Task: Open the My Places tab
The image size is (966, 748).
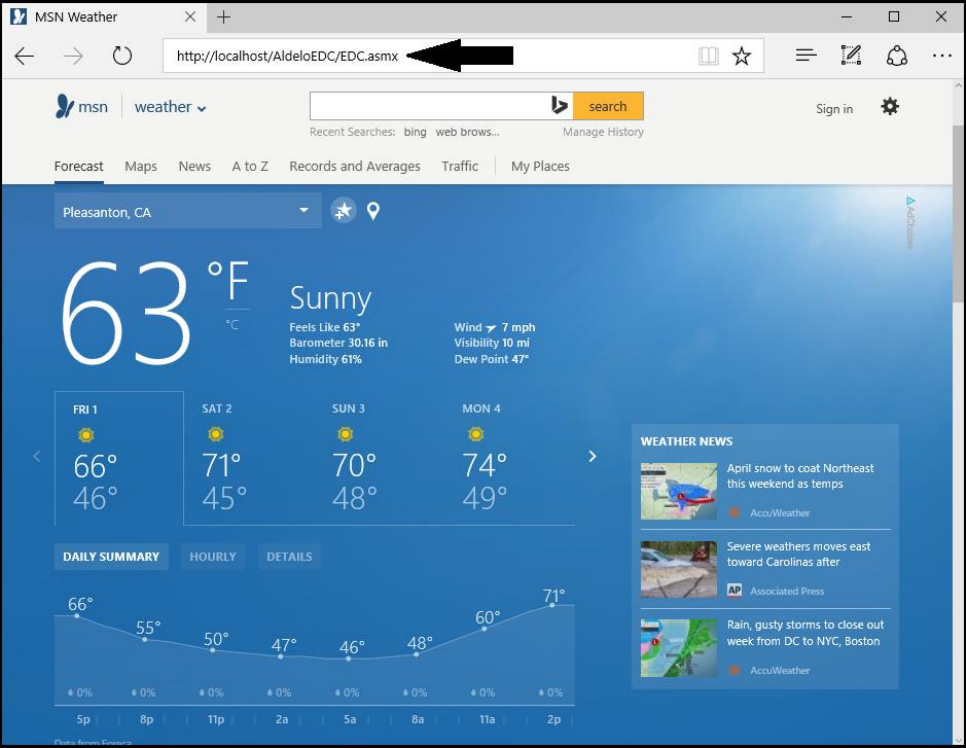Action: pyautogui.click(x=540, y=166)
